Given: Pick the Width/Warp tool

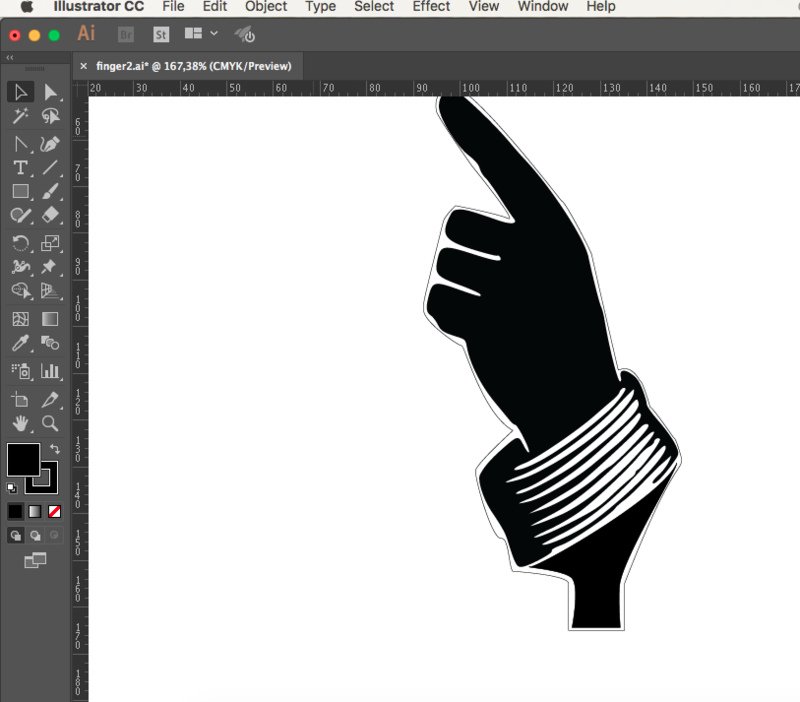Looking at the screenshot, I should pyautogui.click(x=20, y=266).
